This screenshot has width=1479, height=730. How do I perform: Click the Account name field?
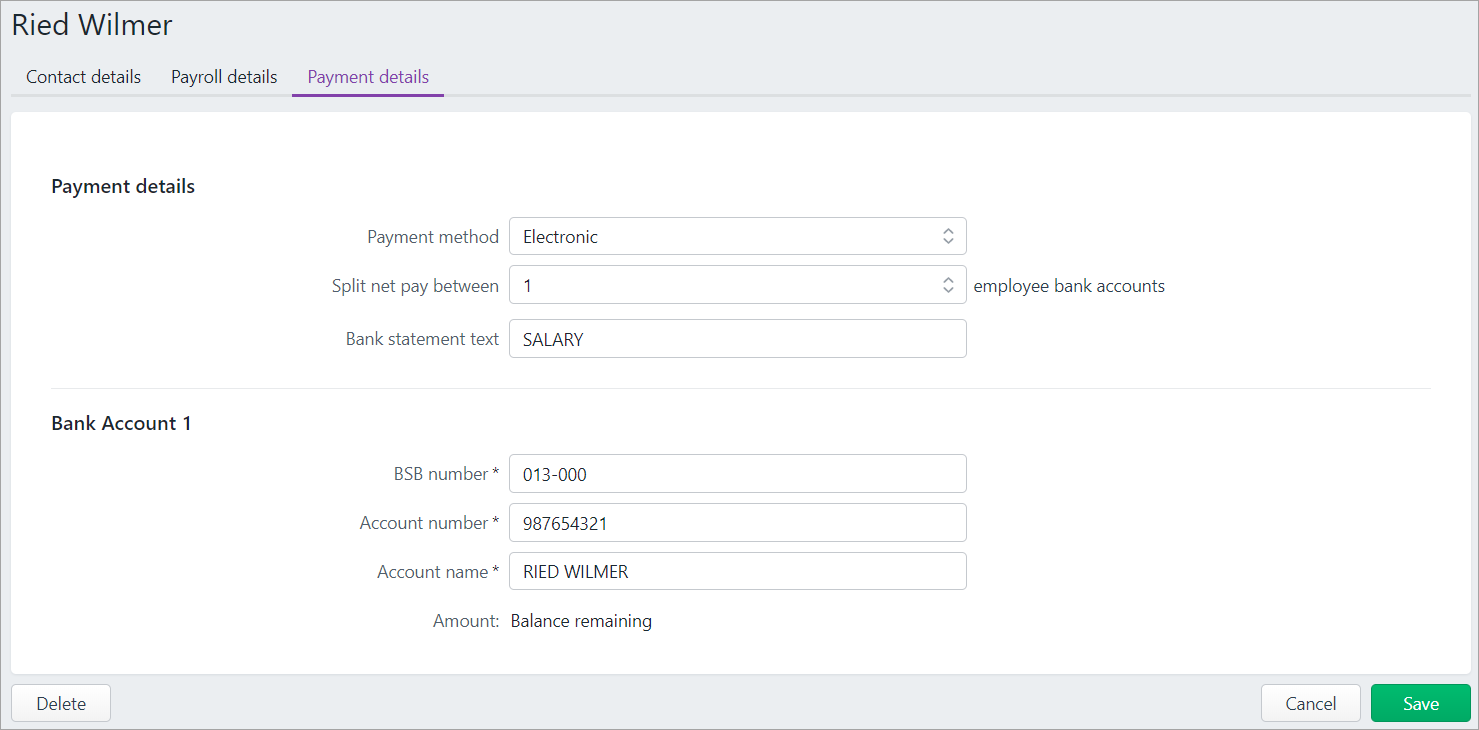(737, 571)
